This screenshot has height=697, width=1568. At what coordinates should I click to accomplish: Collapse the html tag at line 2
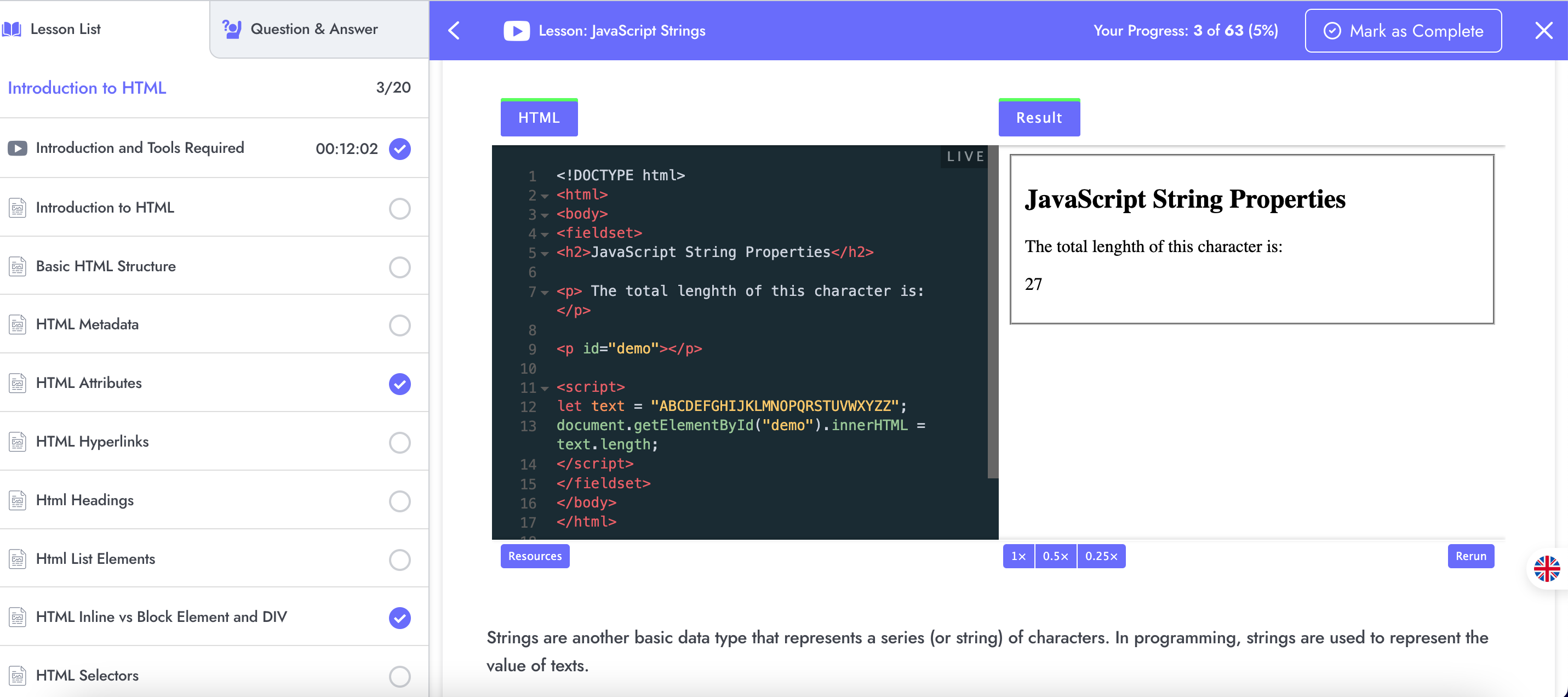(545, 196)
